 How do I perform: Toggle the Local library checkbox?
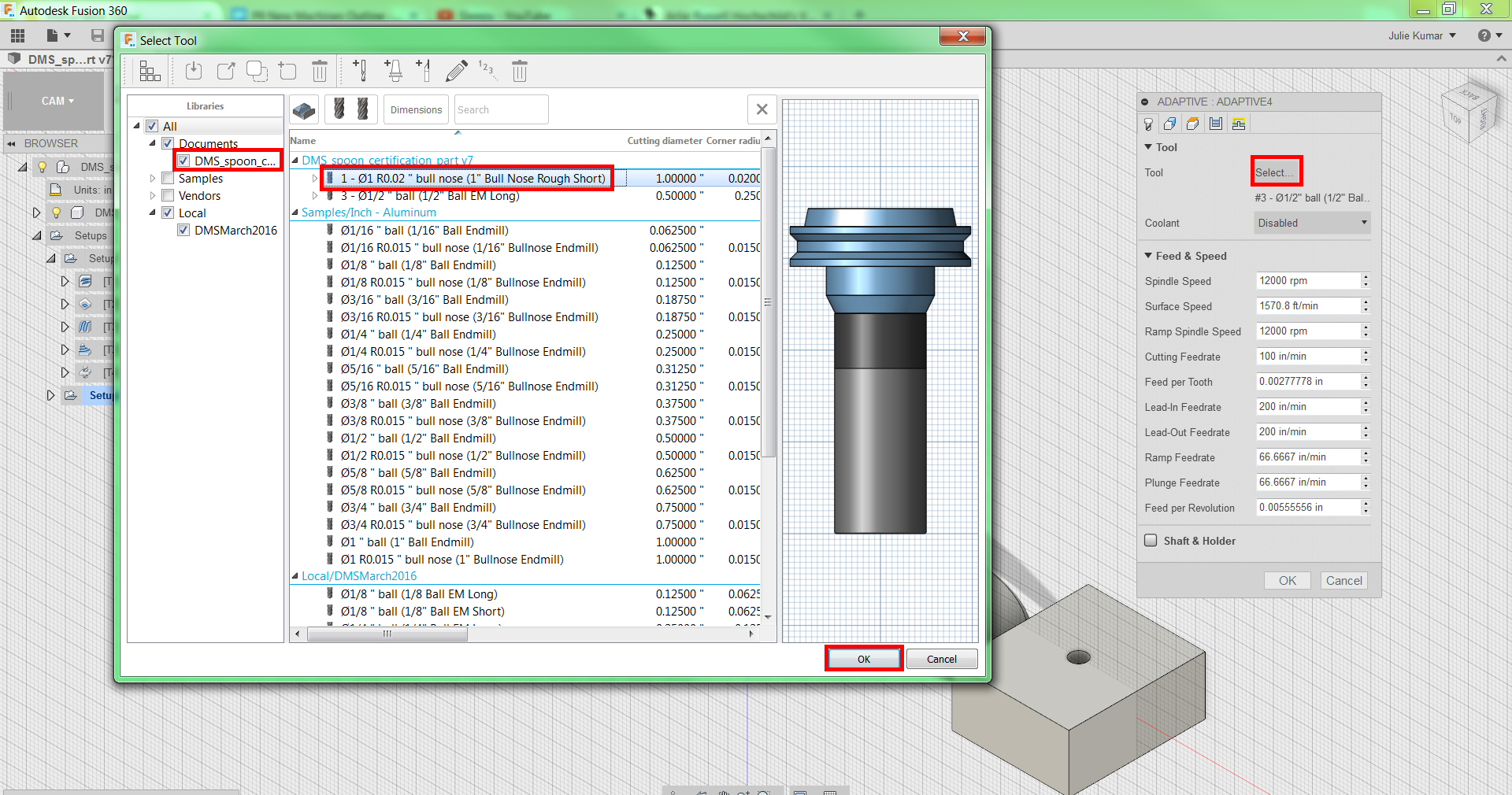[168, 213]
